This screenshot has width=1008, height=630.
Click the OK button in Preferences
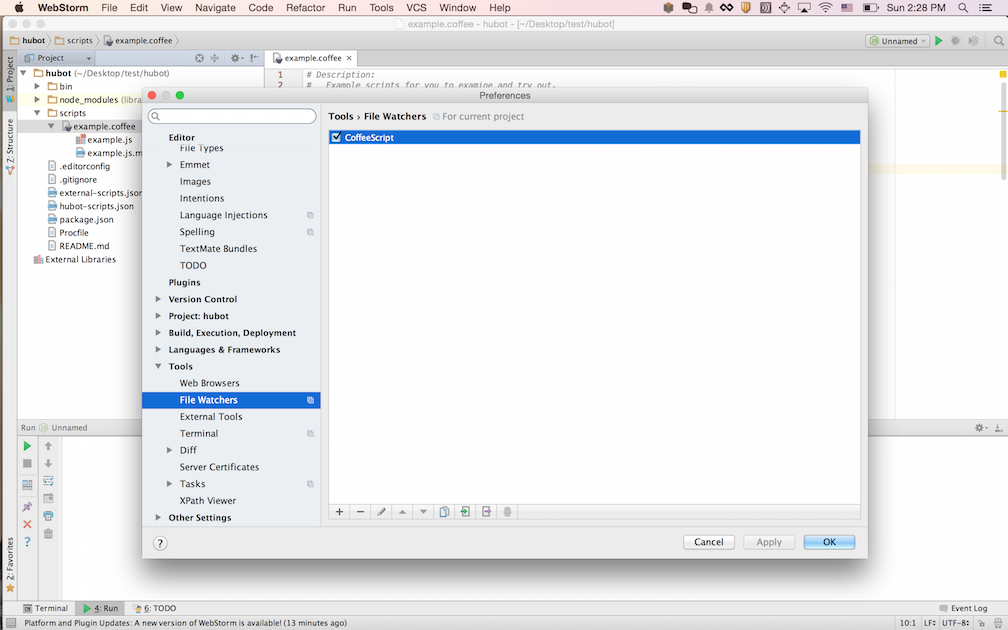829,542
